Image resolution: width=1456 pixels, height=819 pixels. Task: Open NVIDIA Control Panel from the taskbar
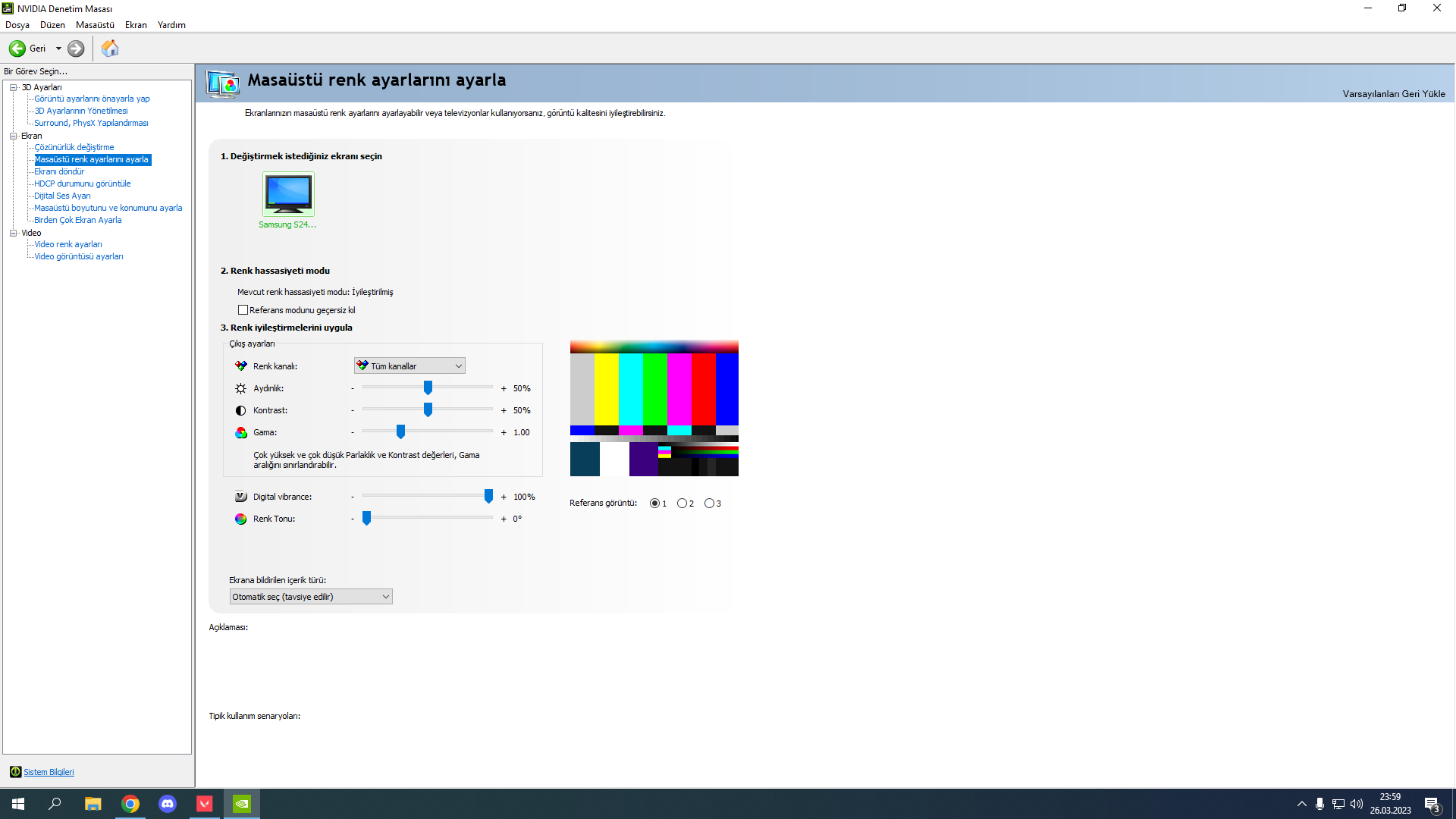pos(242,804)
